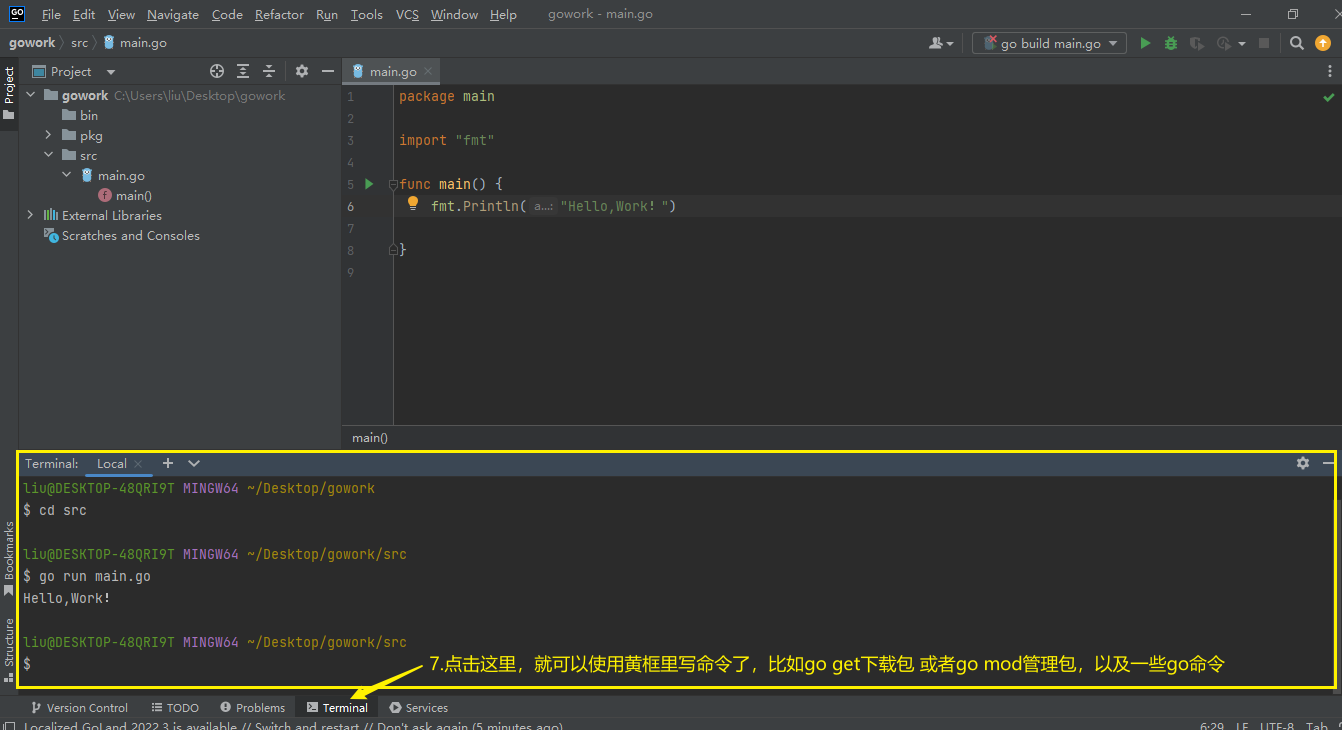This screenshot has width=1342, height=730.
Task: Close the Local terminal tab
Action: coord(138,464)
